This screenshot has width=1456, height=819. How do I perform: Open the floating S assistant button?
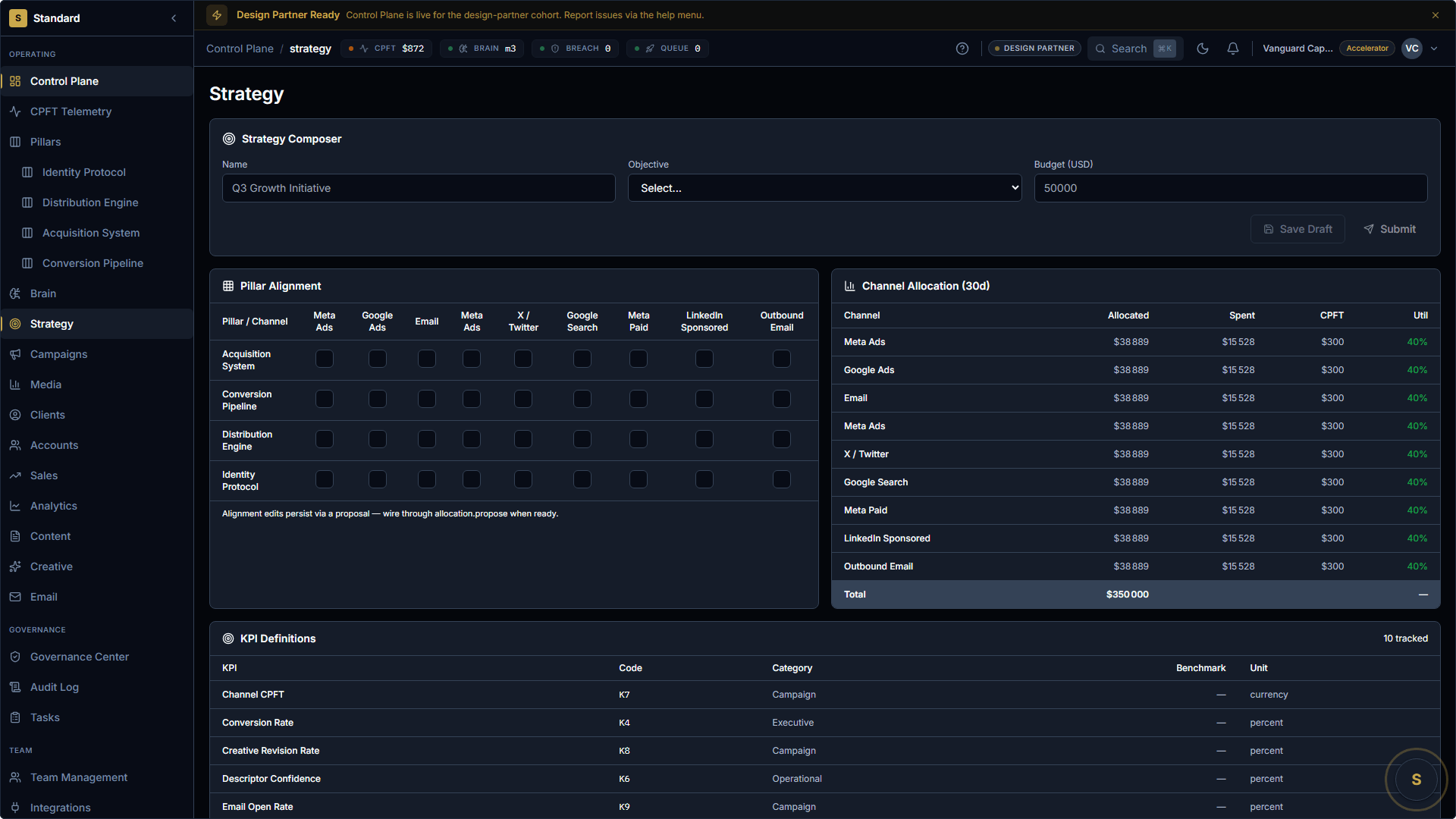pyautogui.click(x=1416, y=780)
